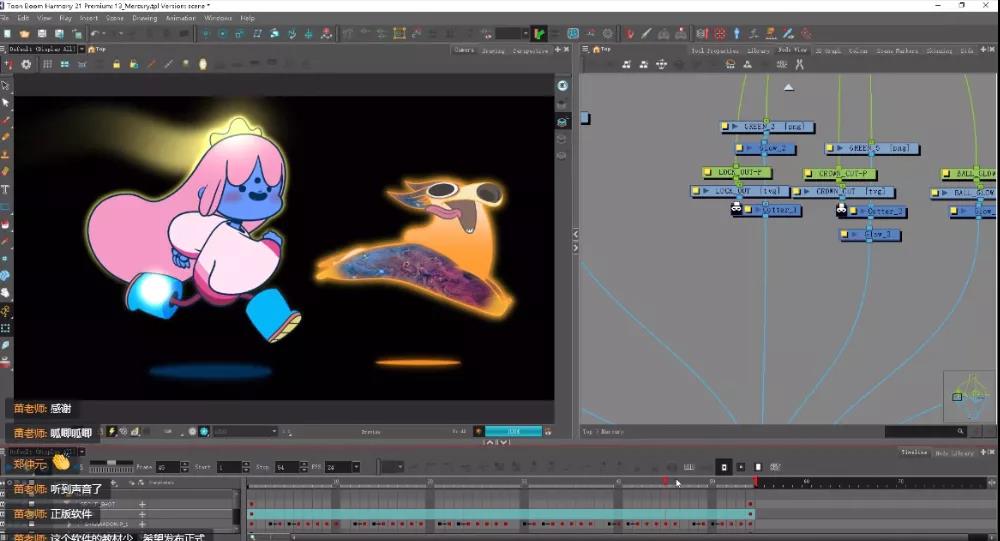Click the Node View hamburger menu icon
The width and height of the screenshot is (1000, 541).
(x=585, y=49)
